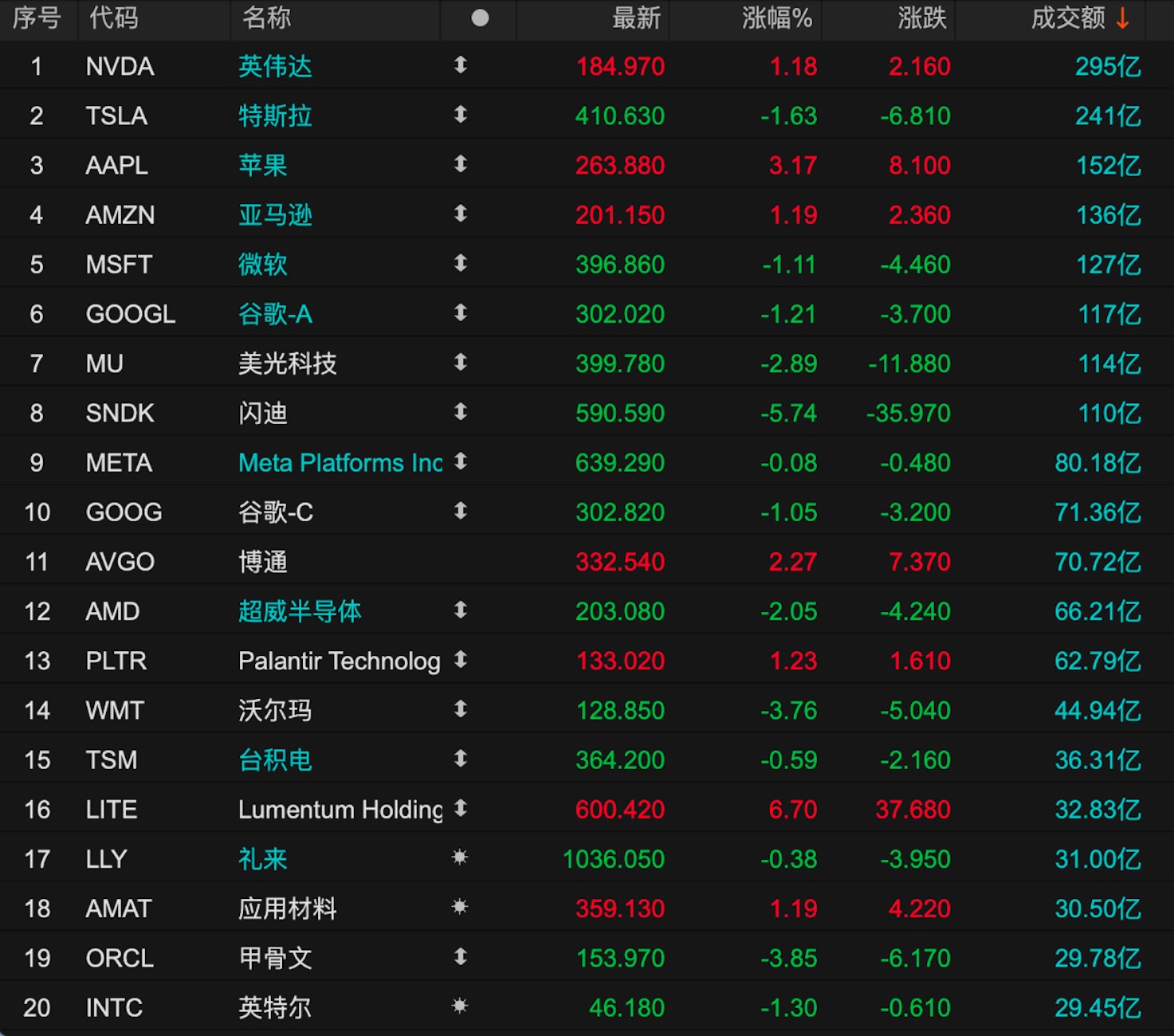Select the 沃尔玛 name cell

point(276,710)
